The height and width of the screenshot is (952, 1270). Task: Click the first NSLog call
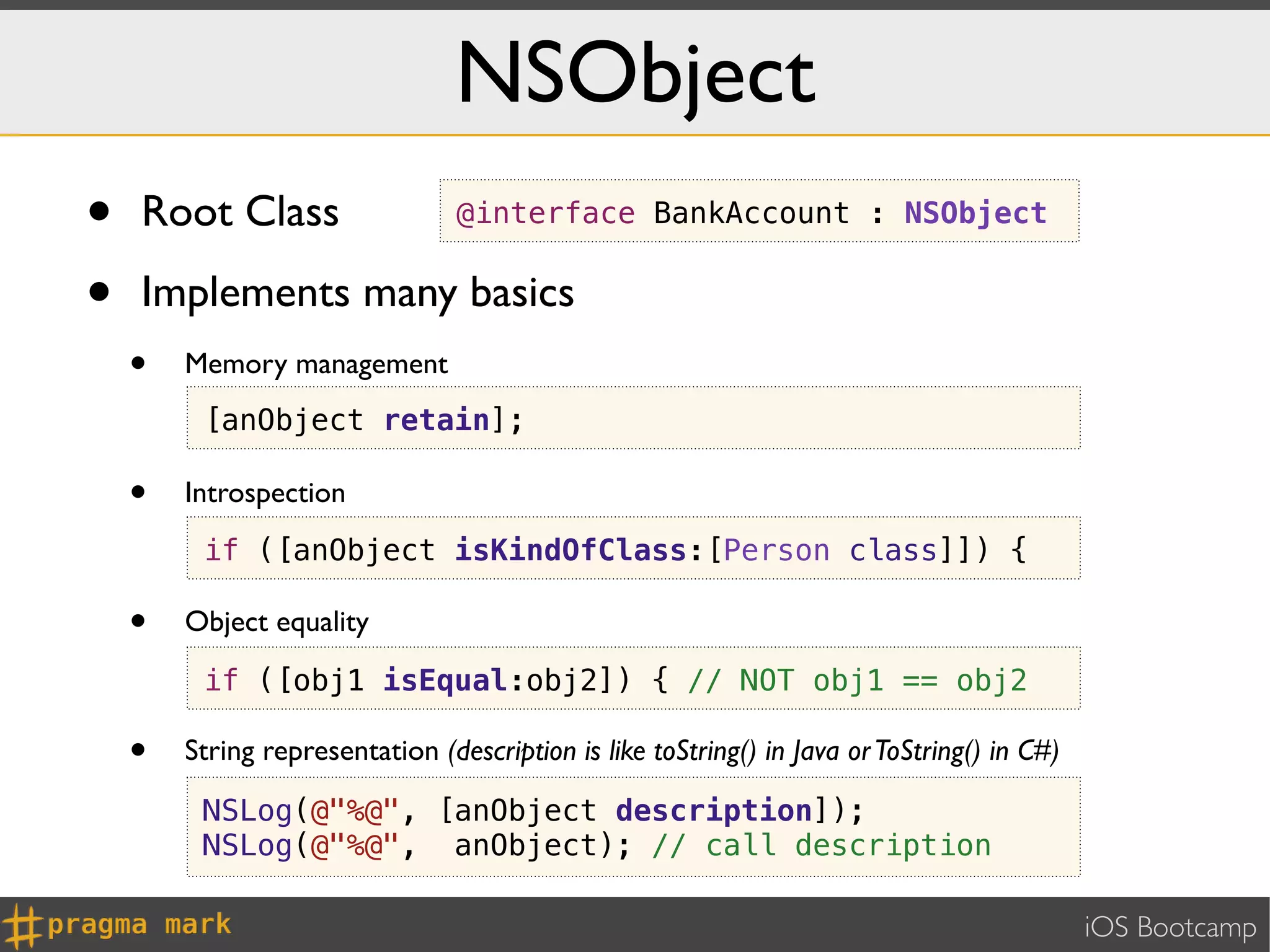[x=532, y=810]
